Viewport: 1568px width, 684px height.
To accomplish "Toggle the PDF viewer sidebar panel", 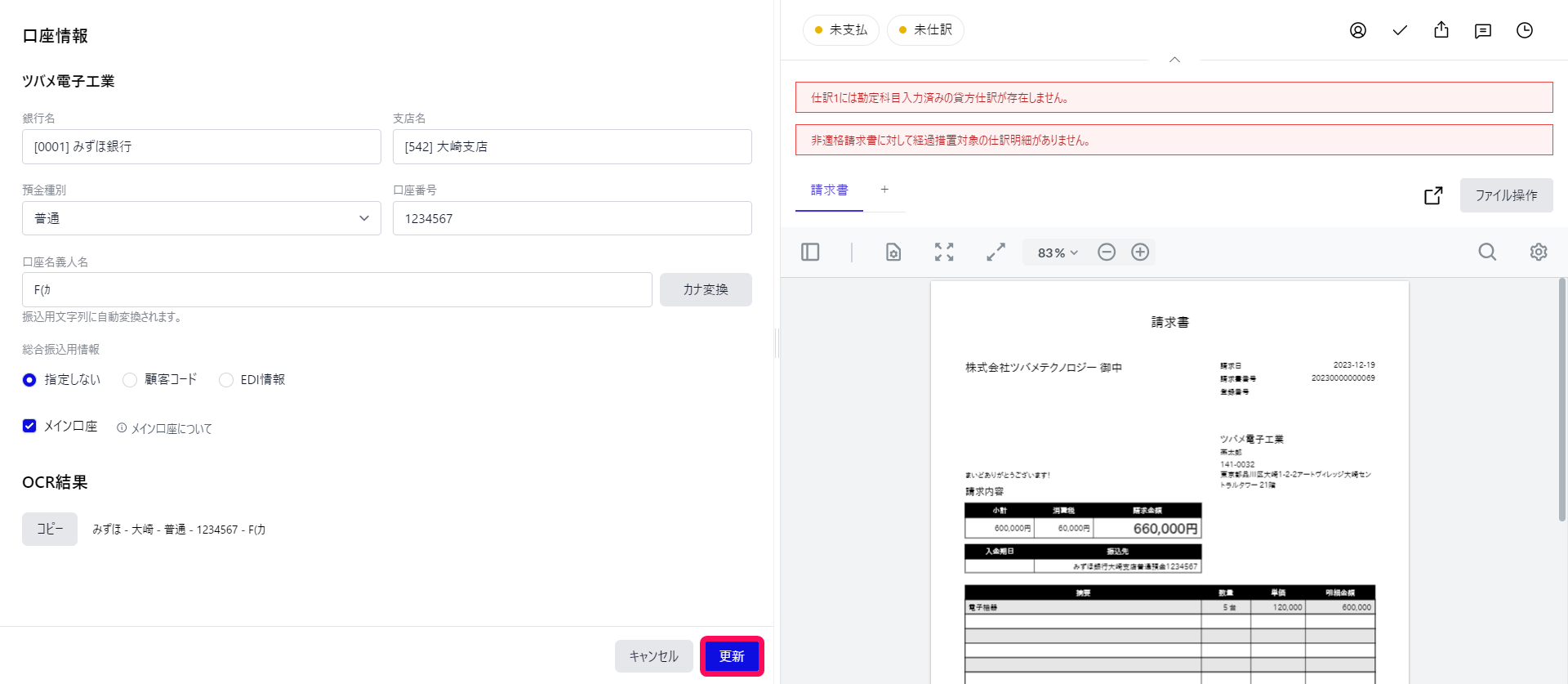I will (x=810, y=252).
